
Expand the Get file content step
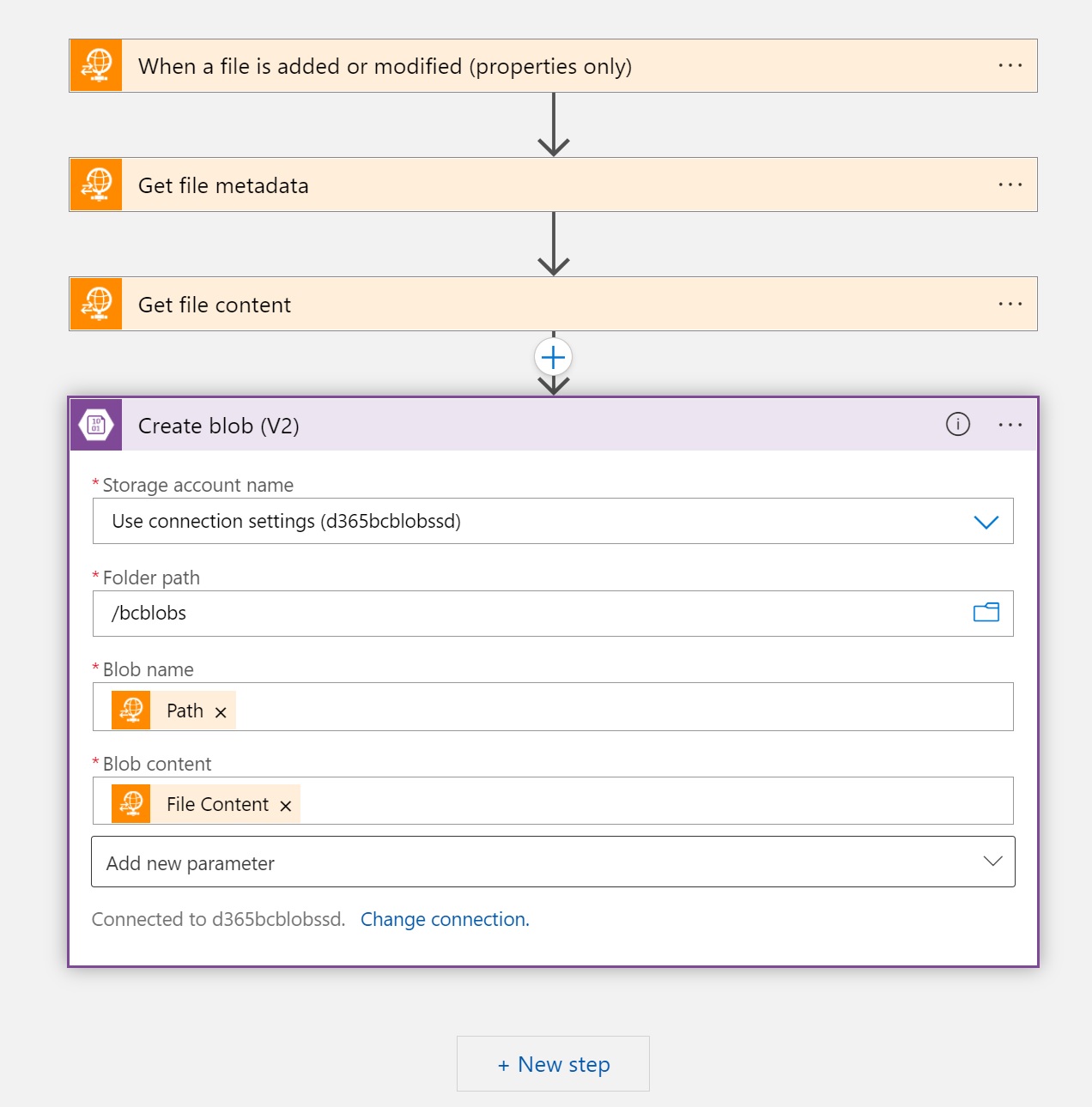pyautogui.click(x=515, y=305)
